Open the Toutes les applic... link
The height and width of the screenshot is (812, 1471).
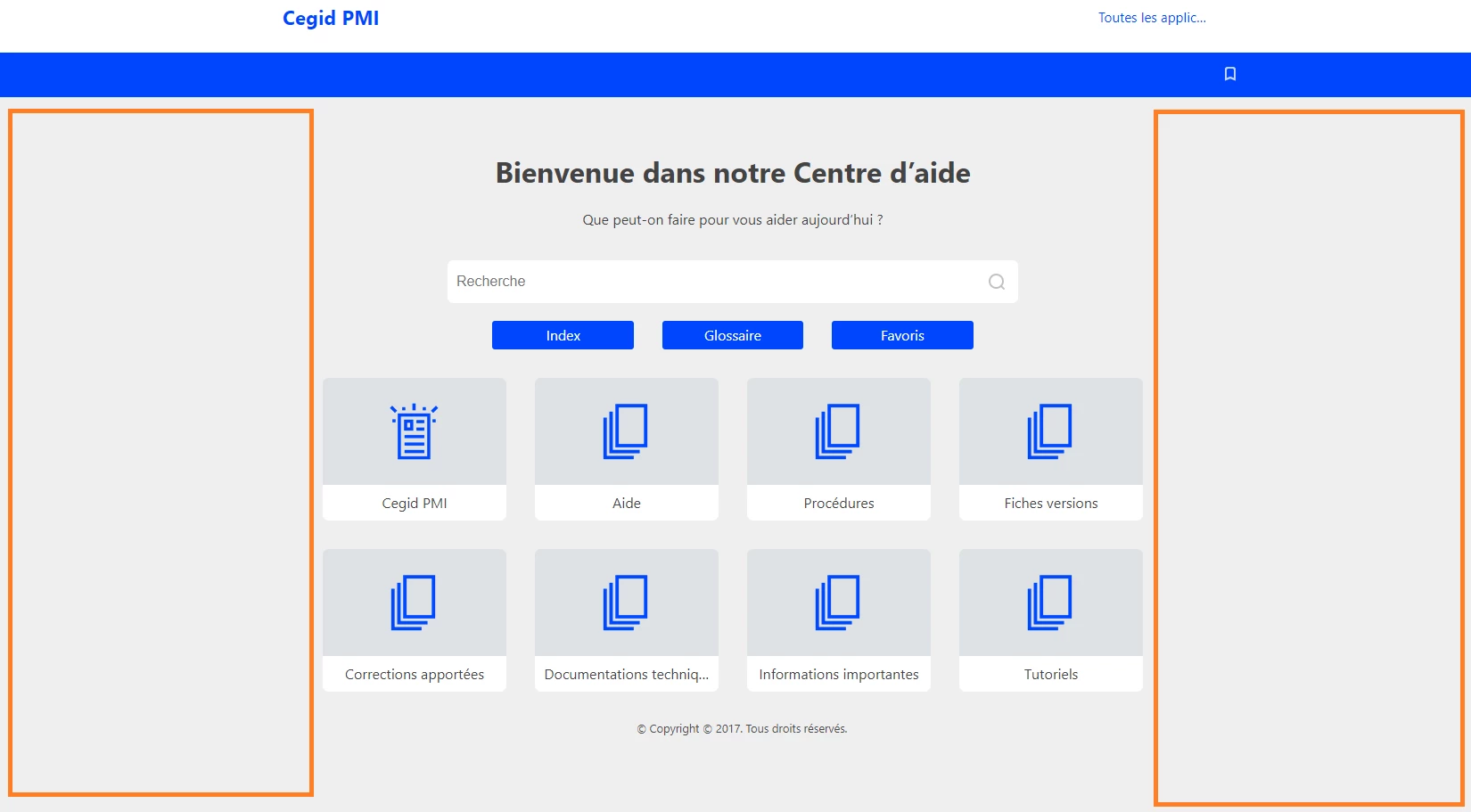coord(1152,18)
